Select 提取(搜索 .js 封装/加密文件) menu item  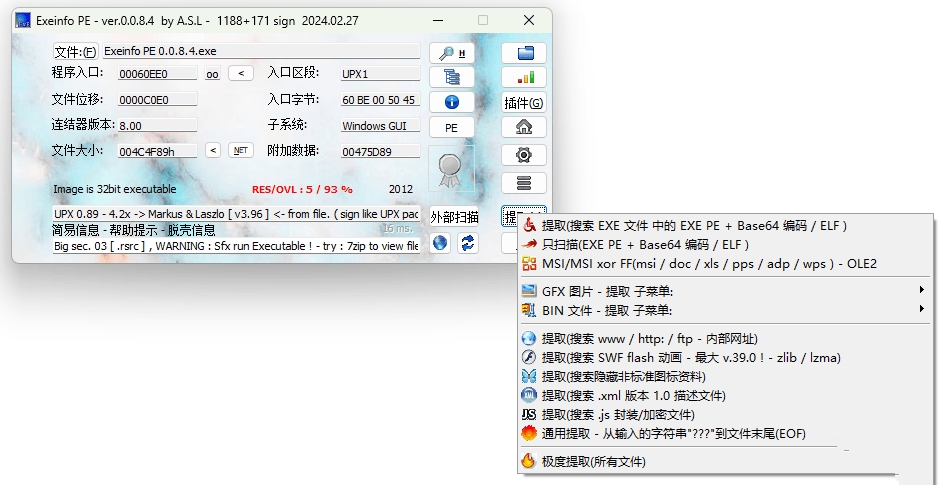coord(725,415)
